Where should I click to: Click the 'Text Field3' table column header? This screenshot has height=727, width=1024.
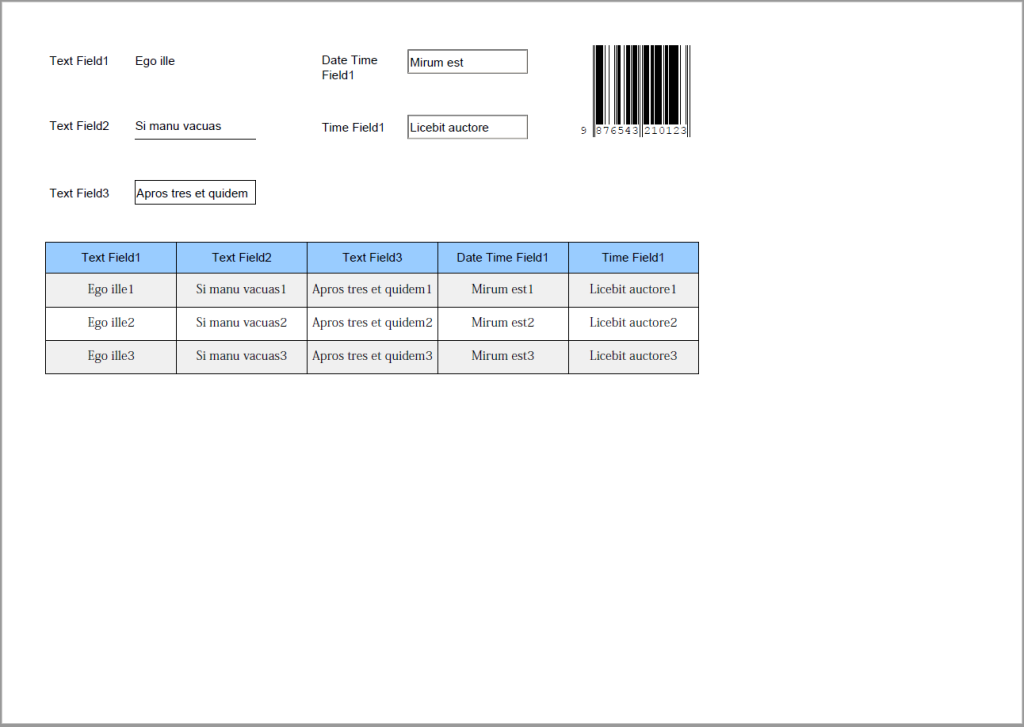coord(372,257)
